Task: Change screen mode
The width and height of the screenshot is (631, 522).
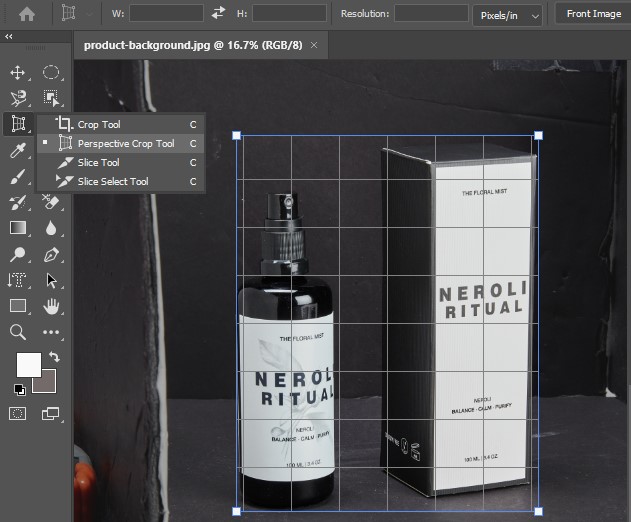Action: coord(51,413)
